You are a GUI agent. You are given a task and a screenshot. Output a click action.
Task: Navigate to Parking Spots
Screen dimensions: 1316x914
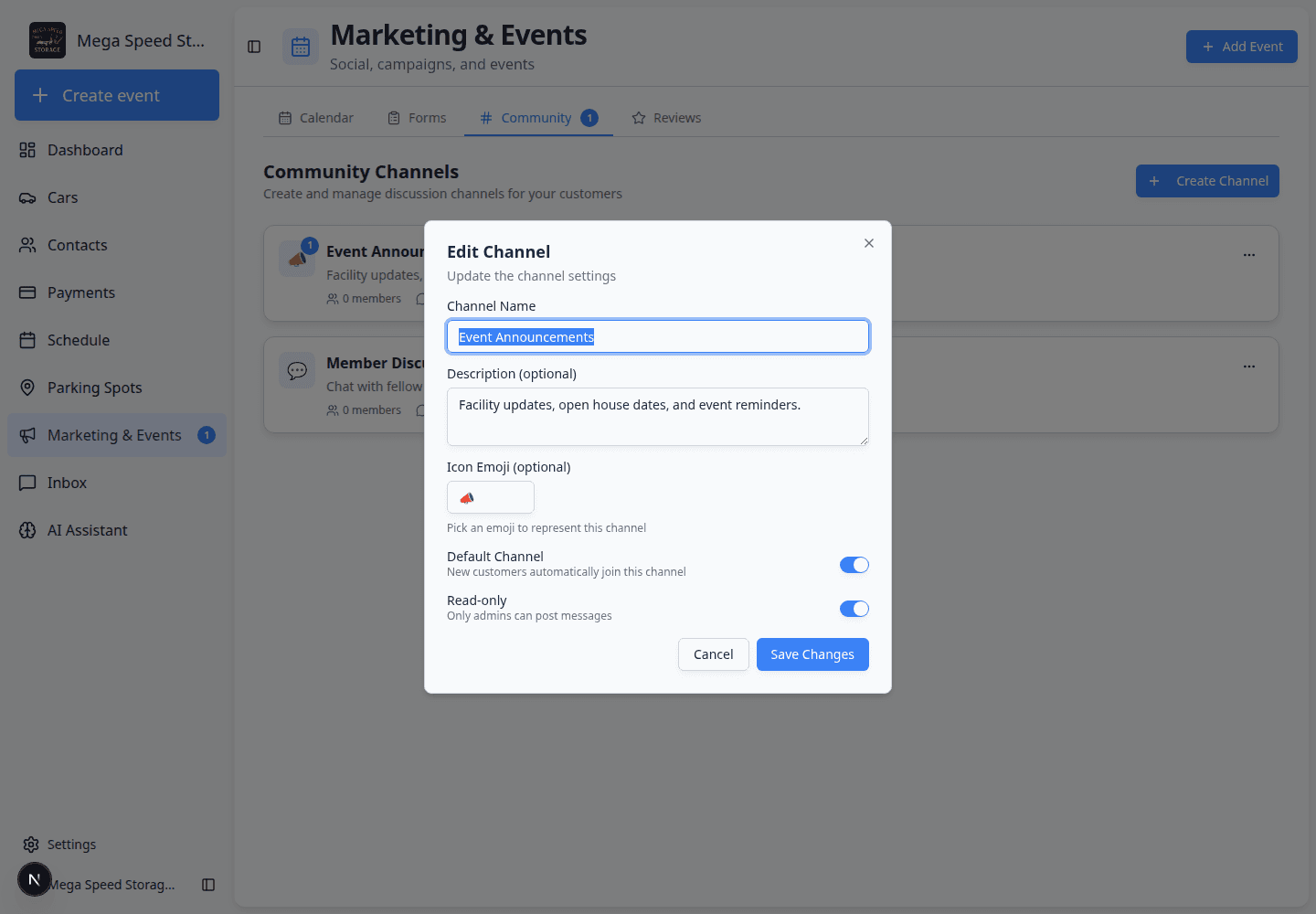[x=117, y=388]
